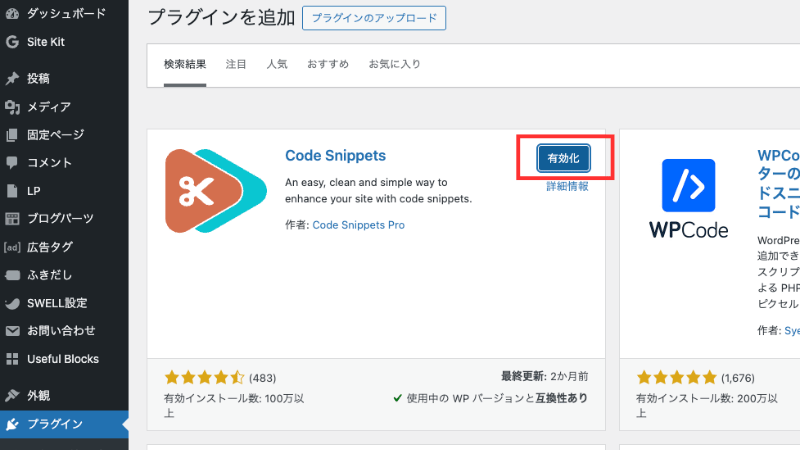Open コメント in the sidebar
The height and width of the screenshot is (450, 800).
[x=49, y=163]
